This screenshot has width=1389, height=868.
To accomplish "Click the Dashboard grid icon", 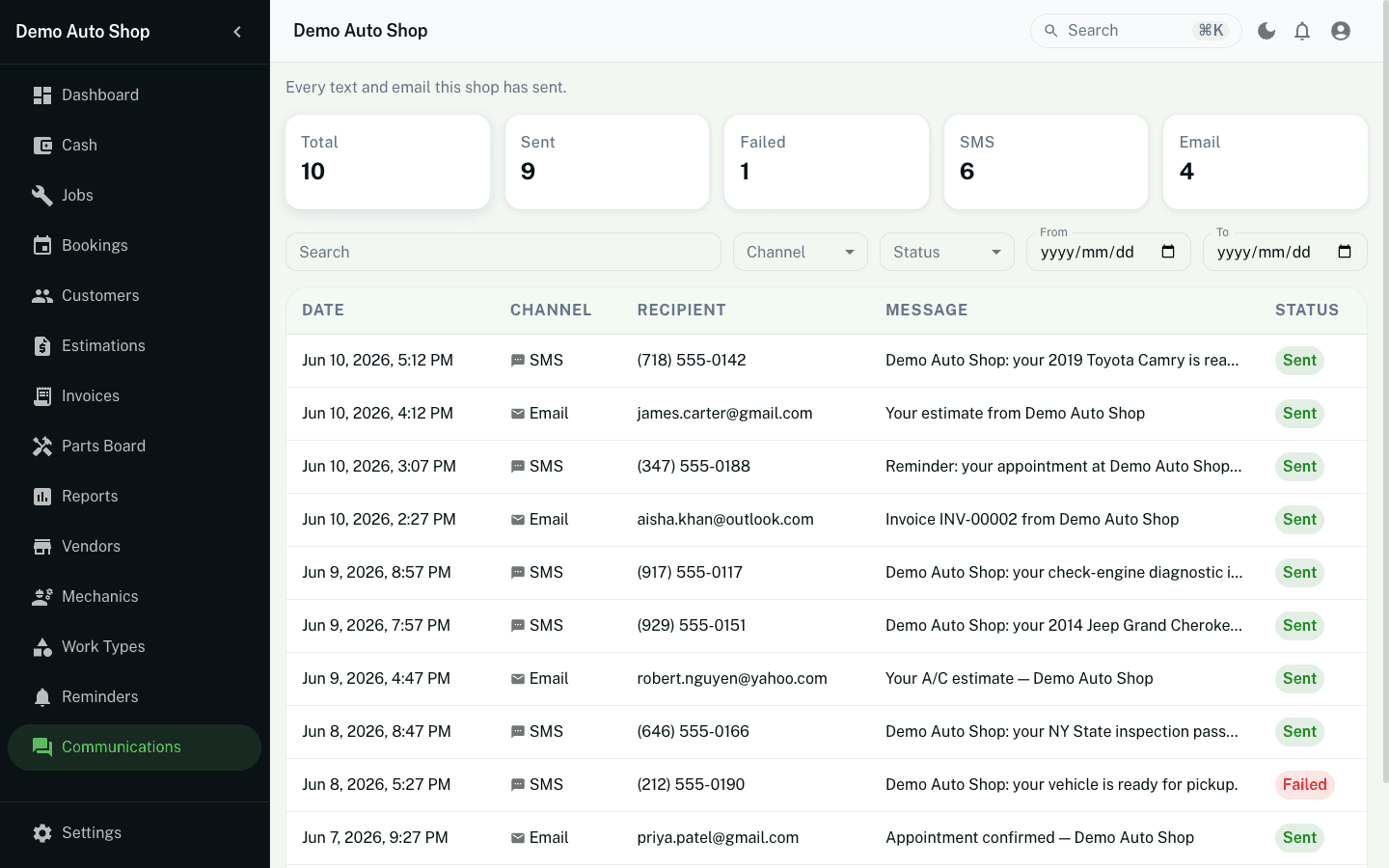I will pyautogui.click(x=42, y=95).
